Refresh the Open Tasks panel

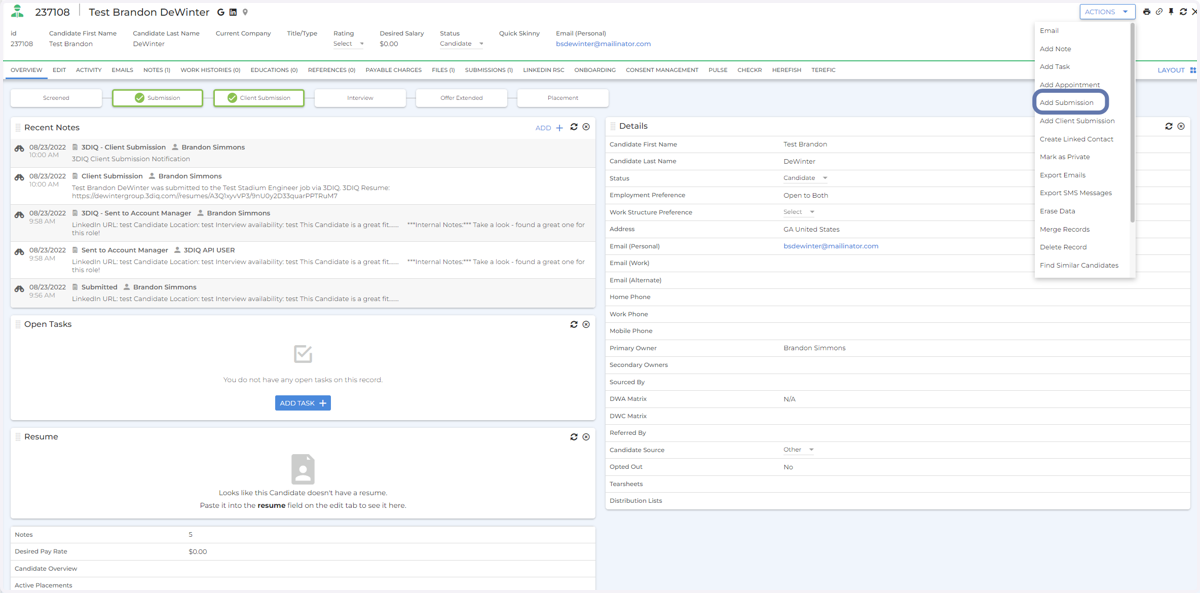click(574, 324)
